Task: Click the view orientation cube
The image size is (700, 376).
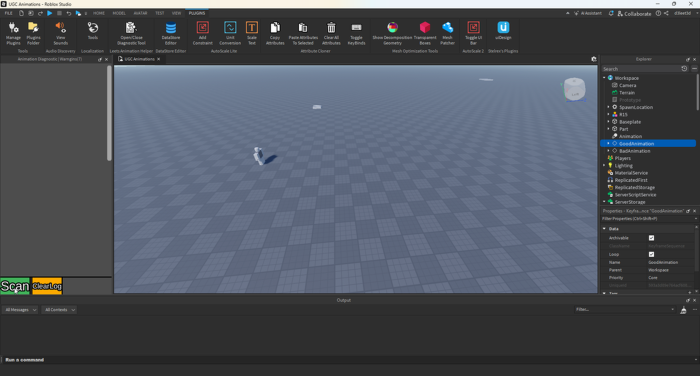Action: (574, 89)
